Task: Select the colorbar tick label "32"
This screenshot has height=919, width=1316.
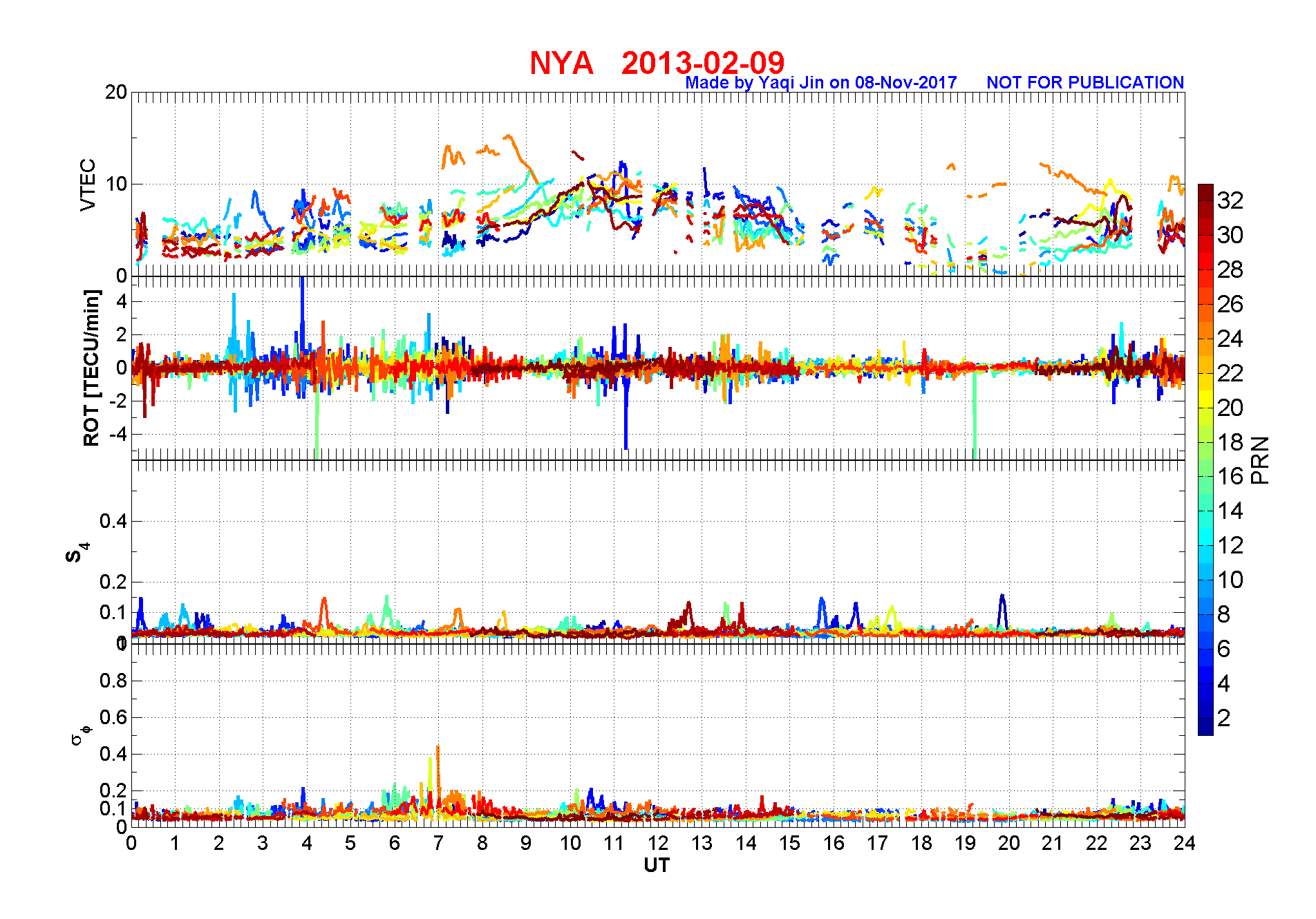Action: 1230,200
